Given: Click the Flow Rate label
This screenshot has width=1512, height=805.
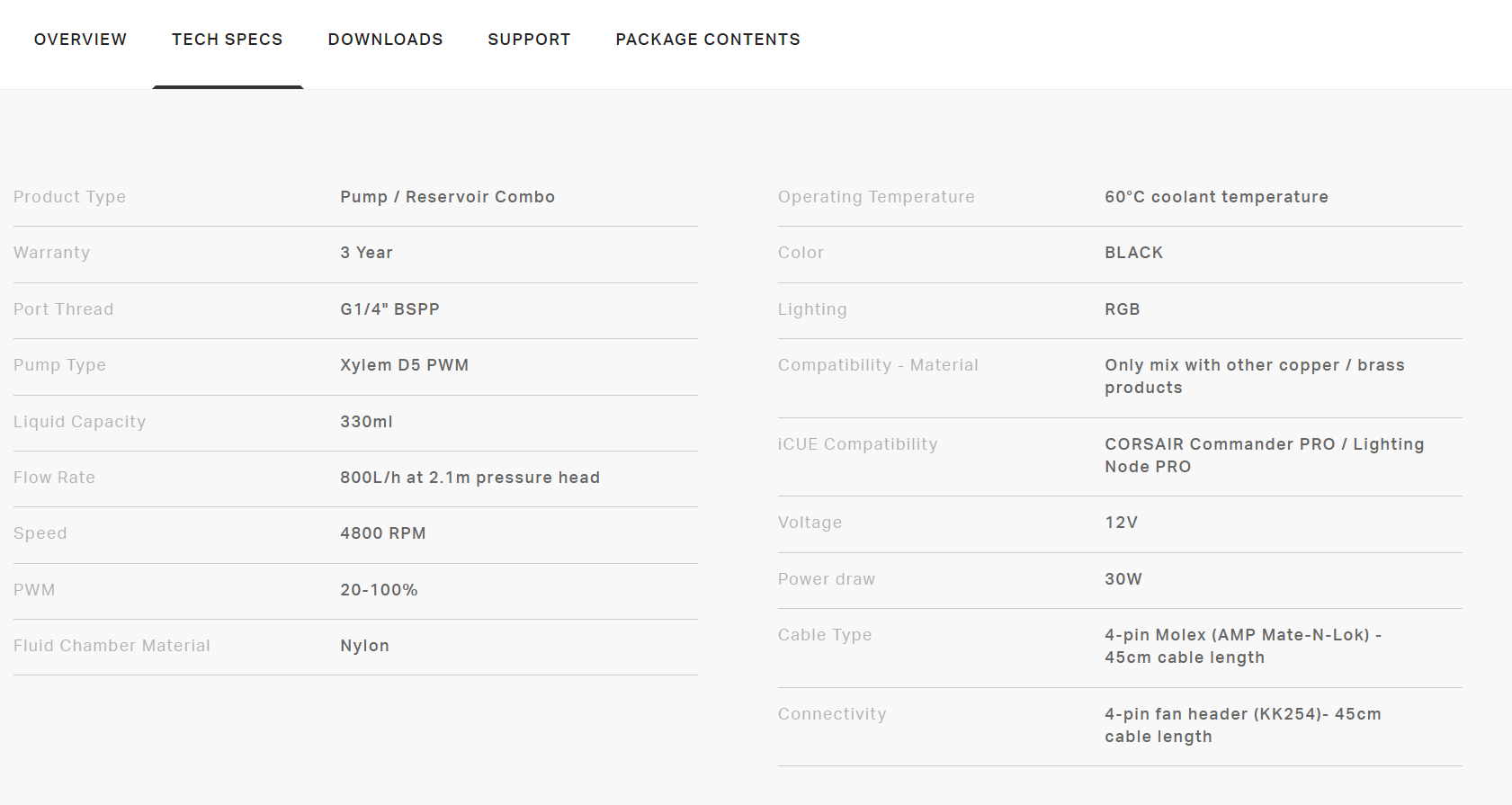Looking at the screenshot, I should click(x=54, y=478).
